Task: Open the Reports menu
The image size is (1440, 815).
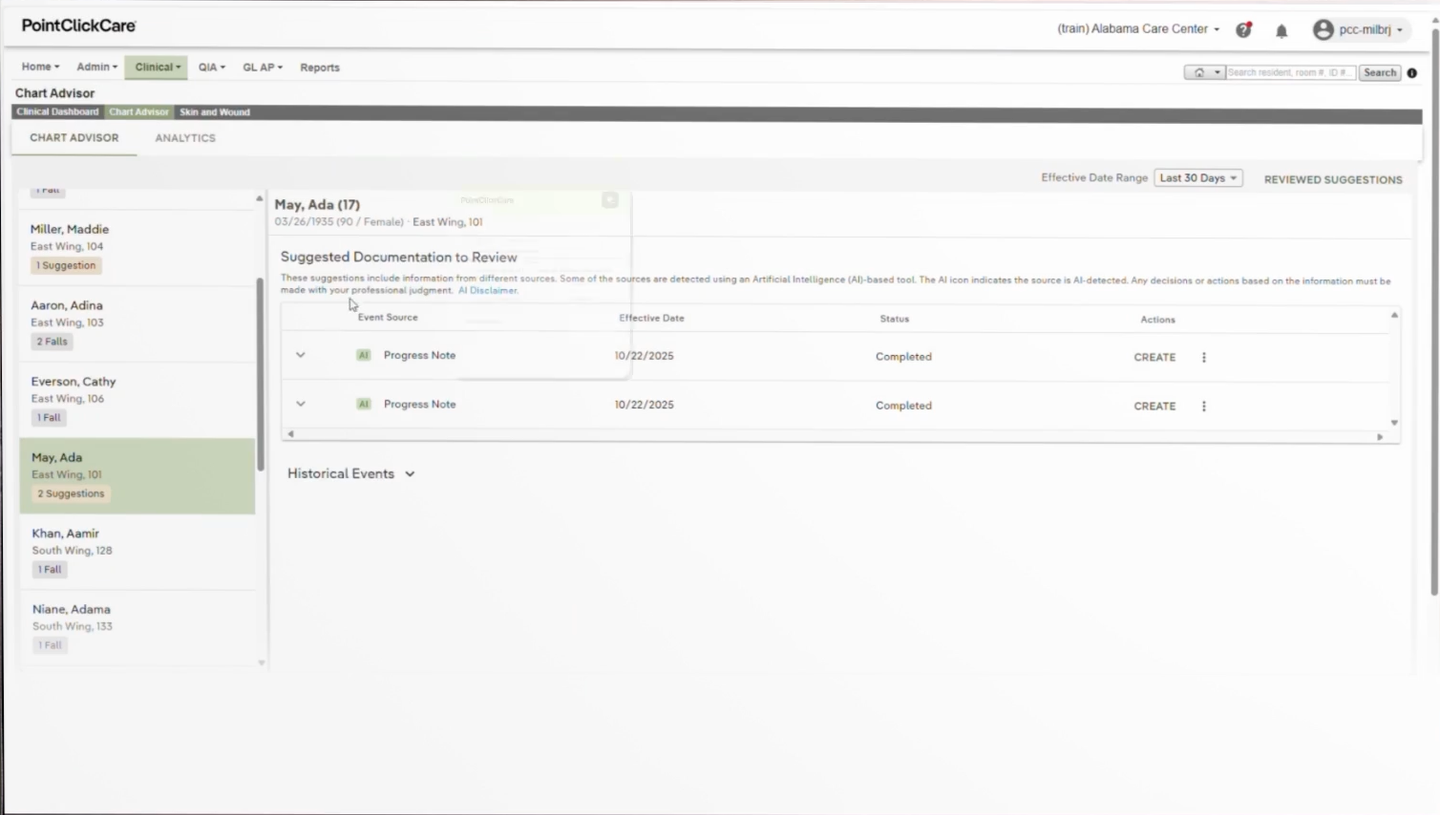Action: click(x=320, y=67)
